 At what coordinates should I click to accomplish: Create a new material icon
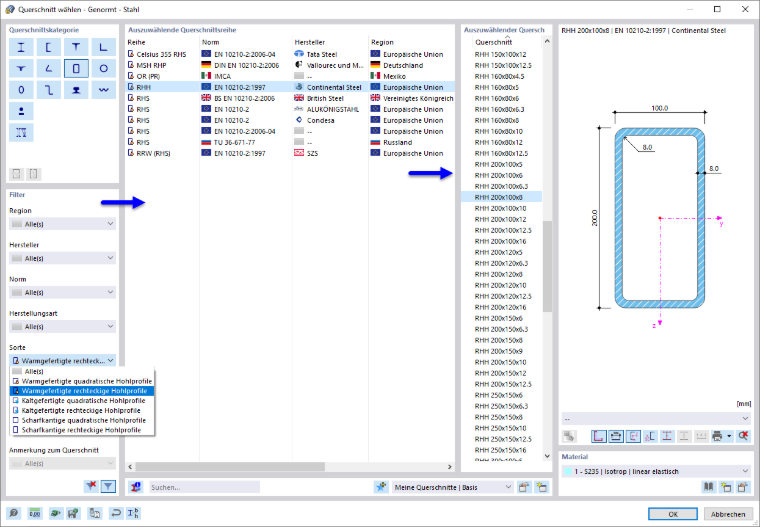[x=725, y=487]
